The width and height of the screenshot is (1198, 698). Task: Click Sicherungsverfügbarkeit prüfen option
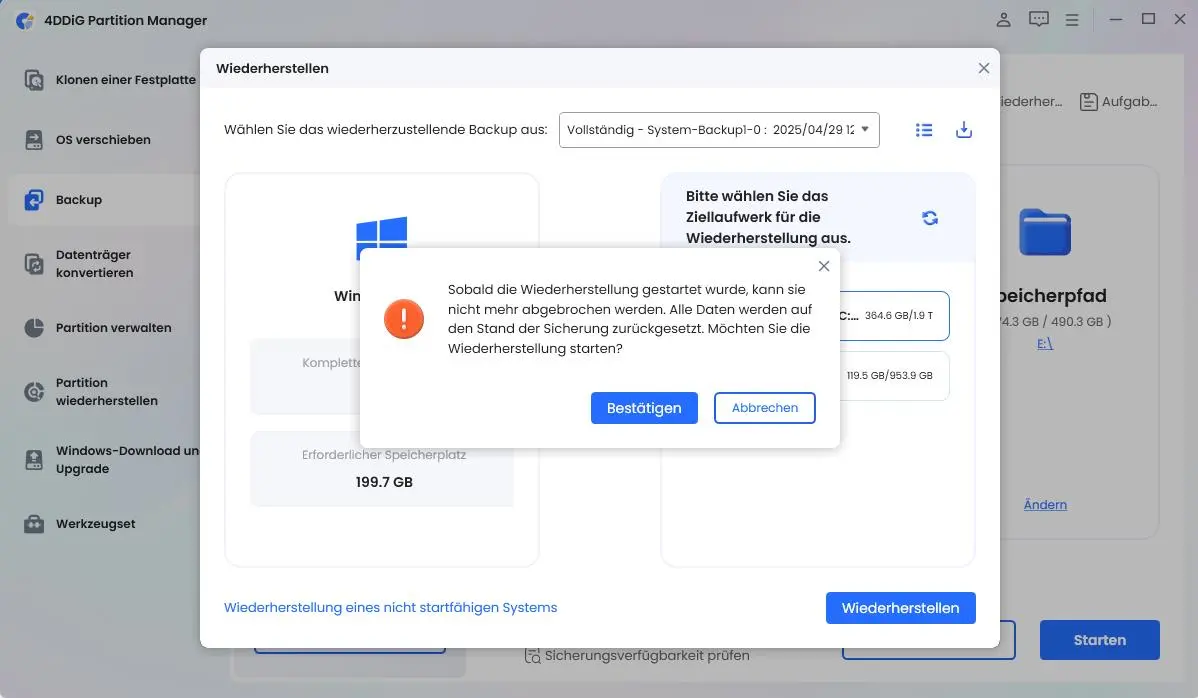[636, 655]
